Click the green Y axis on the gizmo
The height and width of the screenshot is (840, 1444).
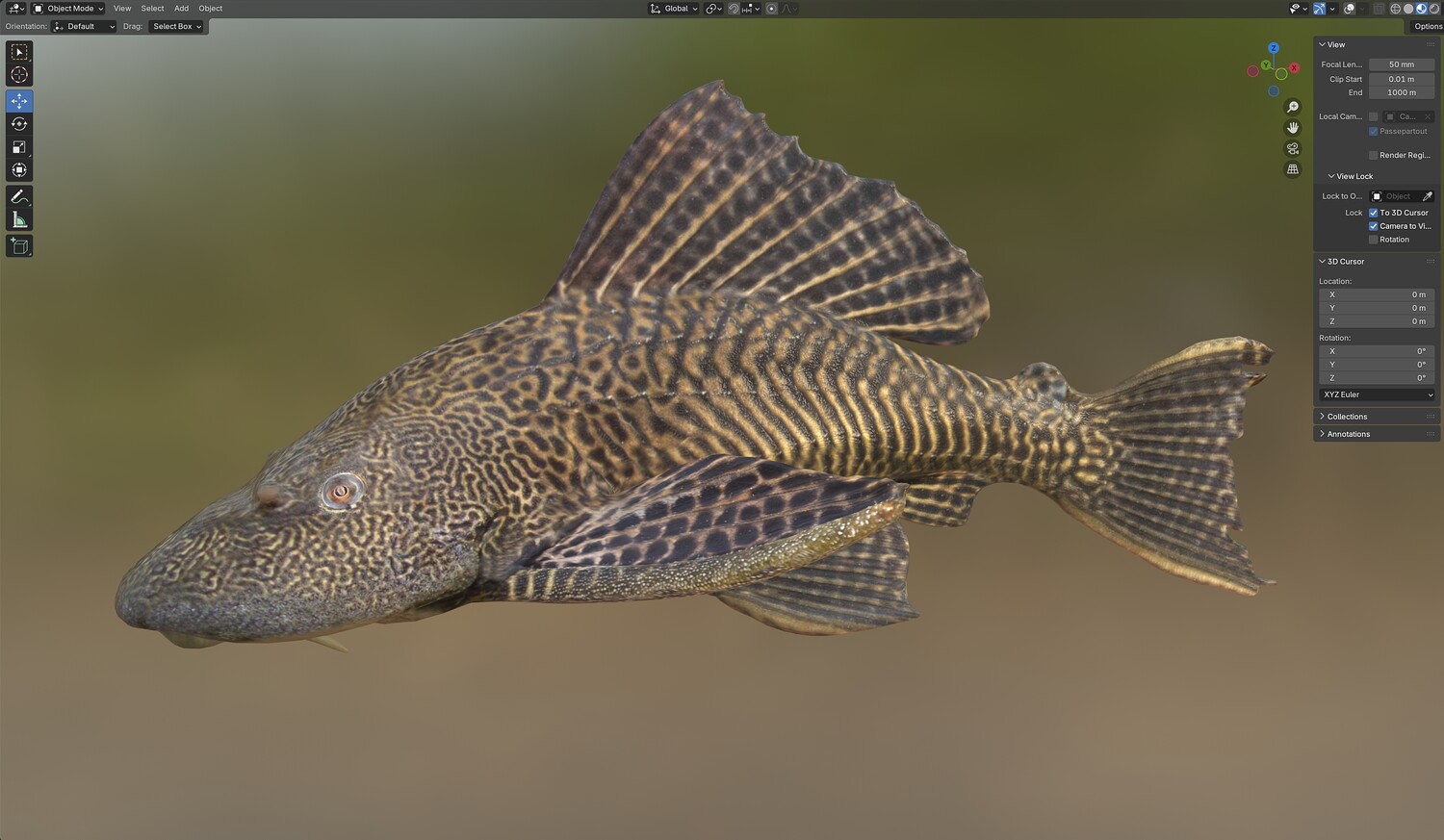tap(1266, 65)
